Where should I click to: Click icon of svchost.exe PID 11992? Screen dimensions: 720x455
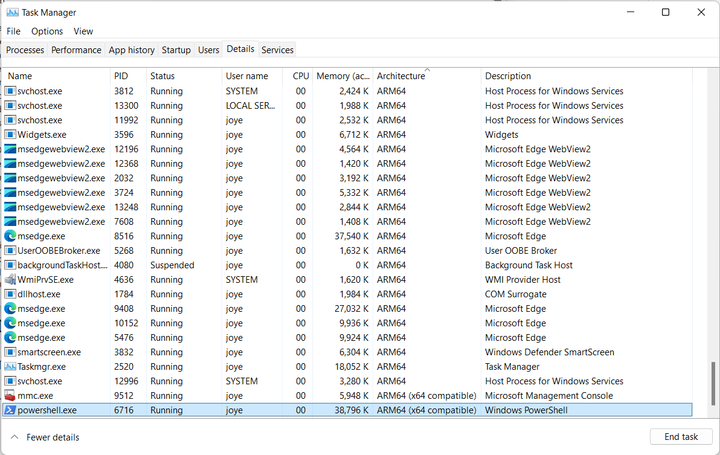point(10,120)
